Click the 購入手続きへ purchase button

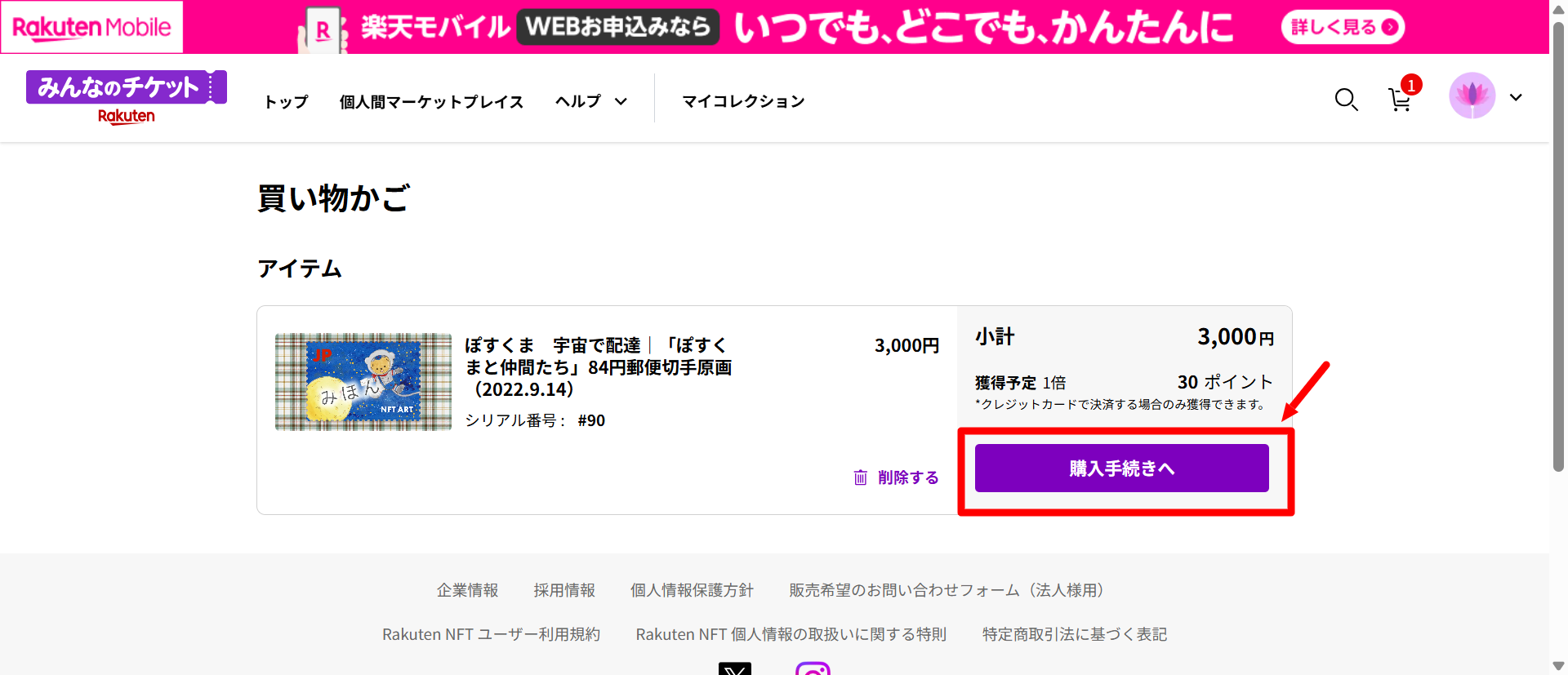click(1122, 469)
